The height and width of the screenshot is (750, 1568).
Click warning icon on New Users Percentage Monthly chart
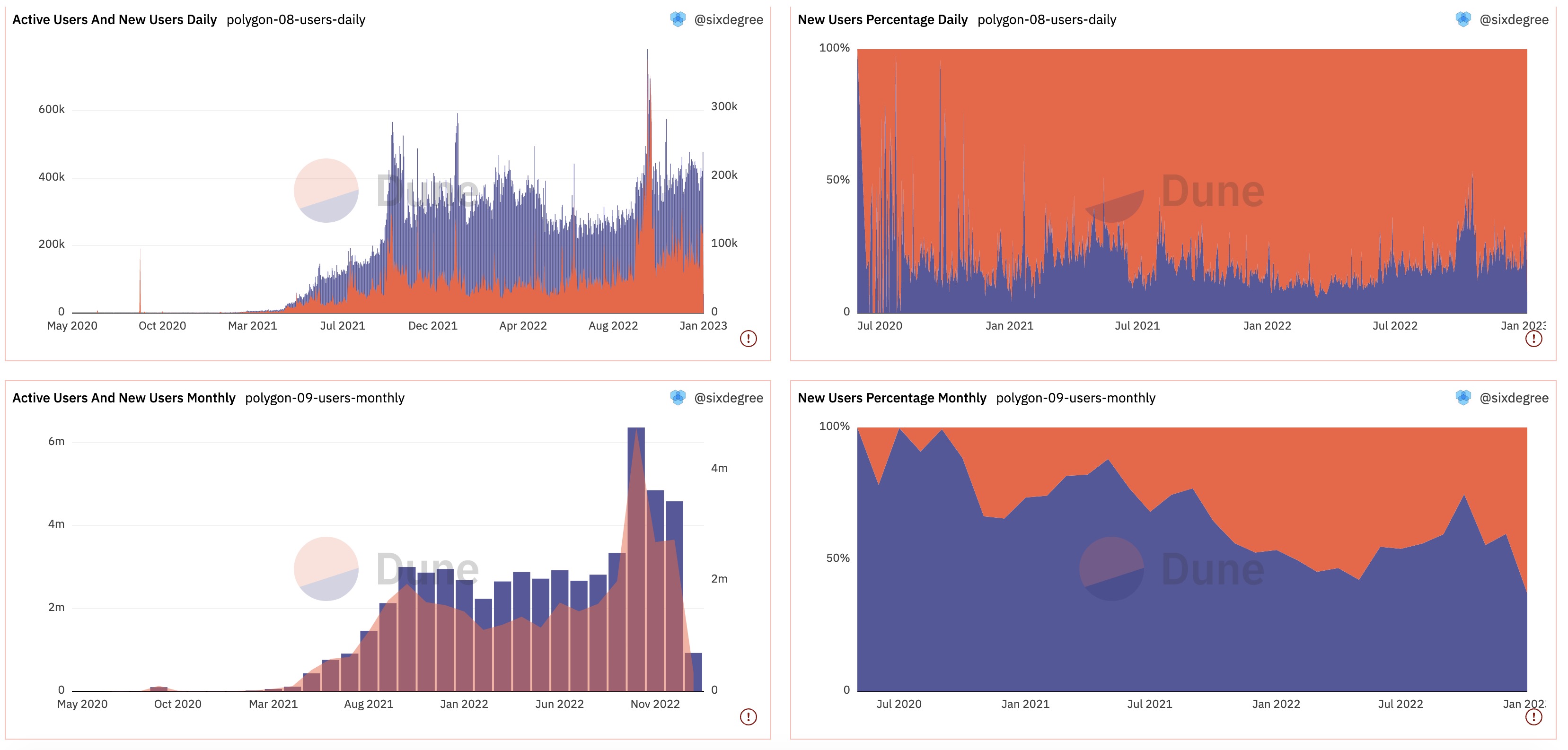point(1533,716)
